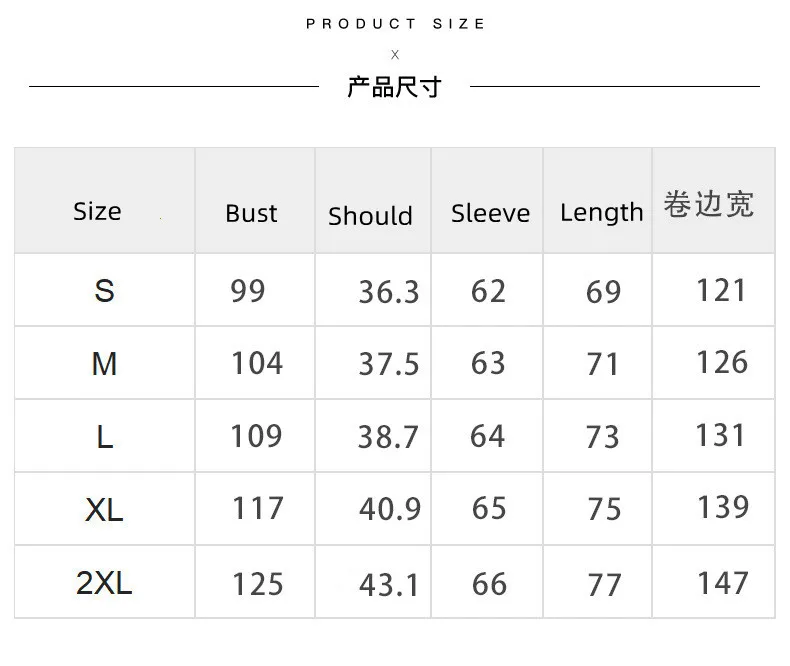Click the small x under heading
This screenshot has width=790, height=666.
(395, 55)
